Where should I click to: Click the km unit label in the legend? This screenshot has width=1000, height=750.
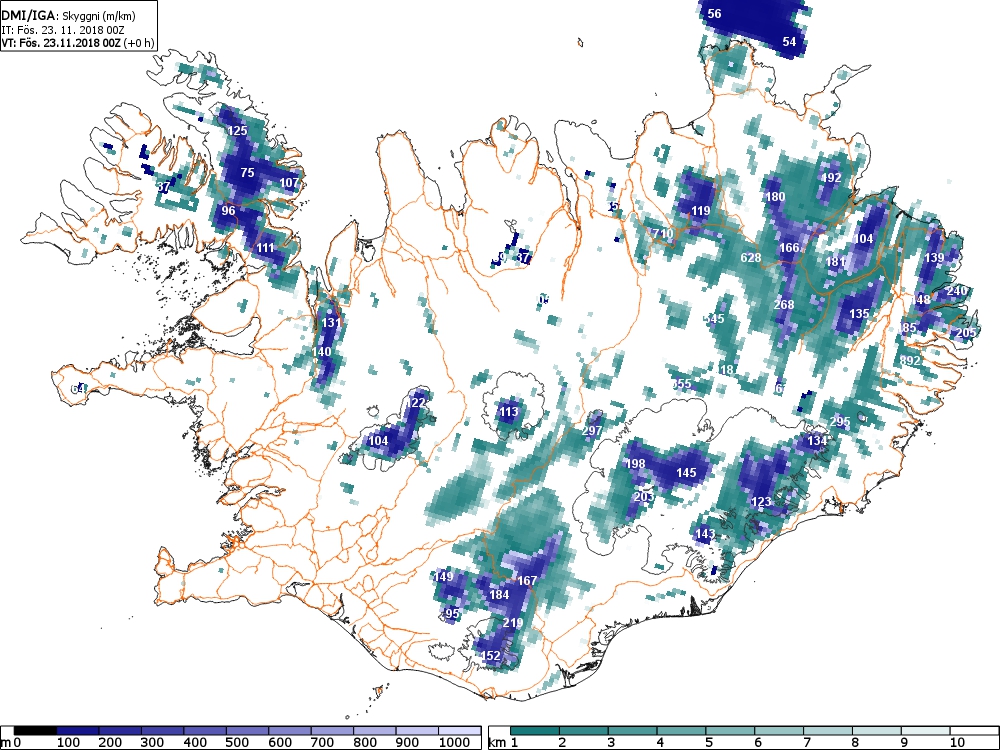[497, 742]
